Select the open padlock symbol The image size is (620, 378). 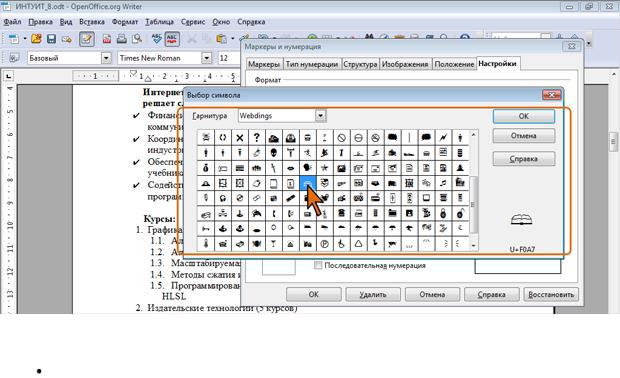click(x=460, y=214)
